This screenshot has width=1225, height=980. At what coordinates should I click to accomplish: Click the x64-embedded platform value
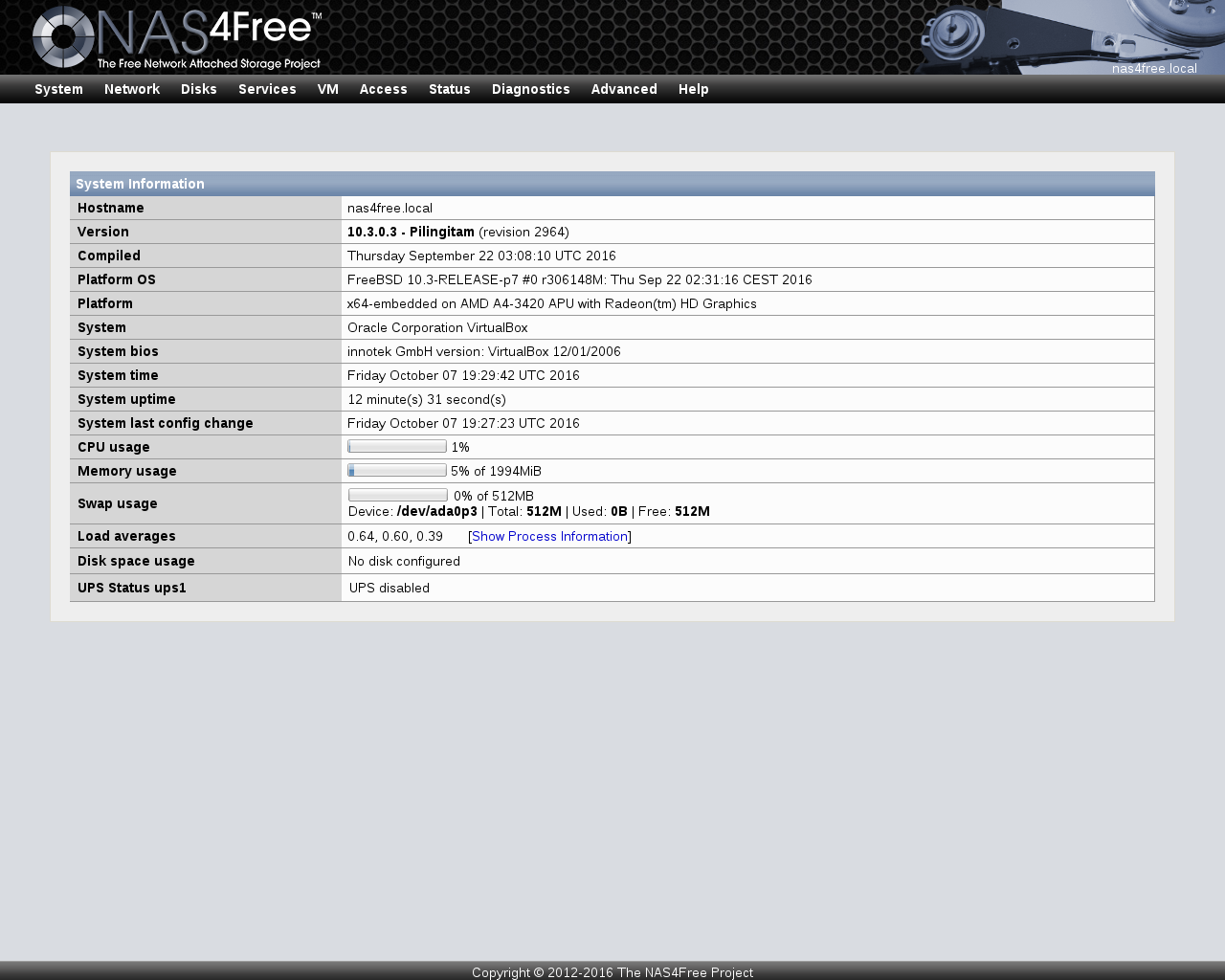(552, 303)
